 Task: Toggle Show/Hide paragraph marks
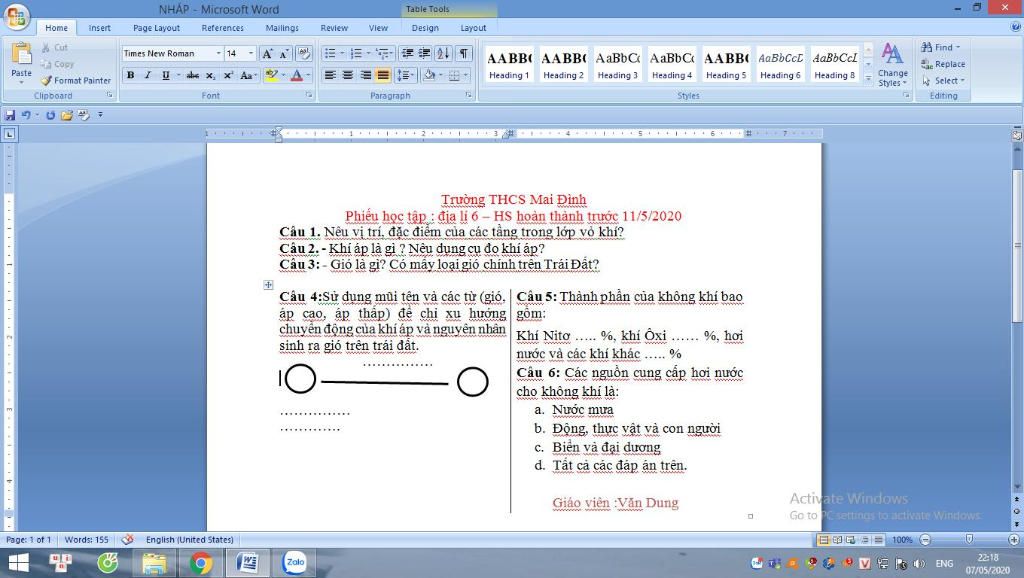[463, 54]
